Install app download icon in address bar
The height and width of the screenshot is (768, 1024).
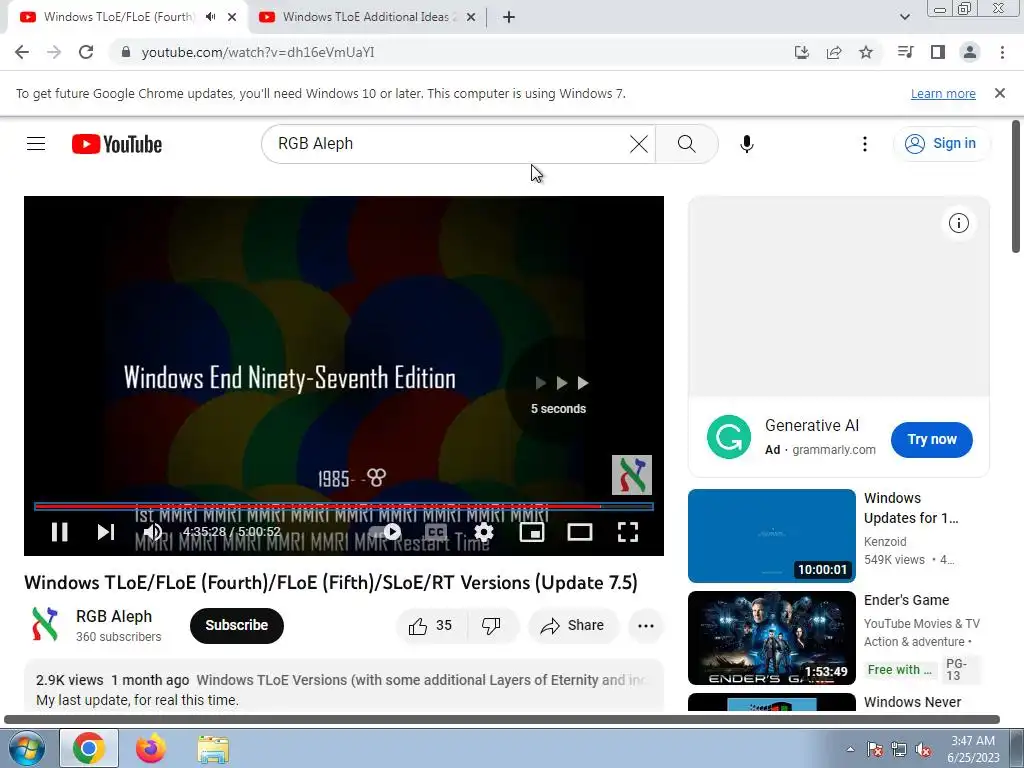click(x=801, y=52)
